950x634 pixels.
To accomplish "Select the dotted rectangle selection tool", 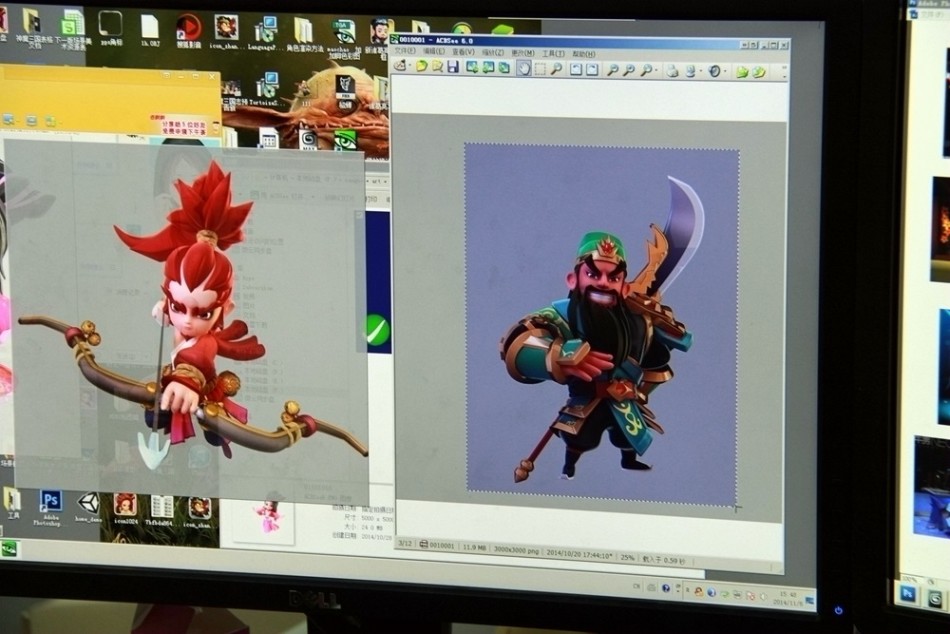I will click(x=540, y=68).
